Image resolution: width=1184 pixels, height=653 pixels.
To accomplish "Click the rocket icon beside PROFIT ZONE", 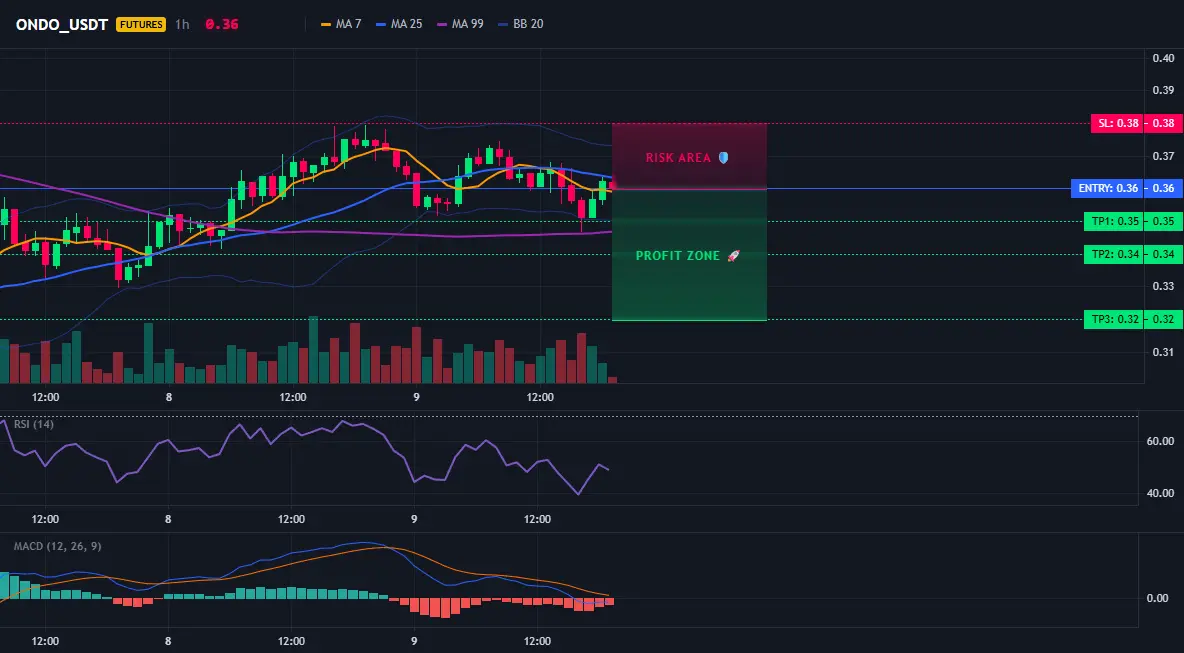I will 733,256.
